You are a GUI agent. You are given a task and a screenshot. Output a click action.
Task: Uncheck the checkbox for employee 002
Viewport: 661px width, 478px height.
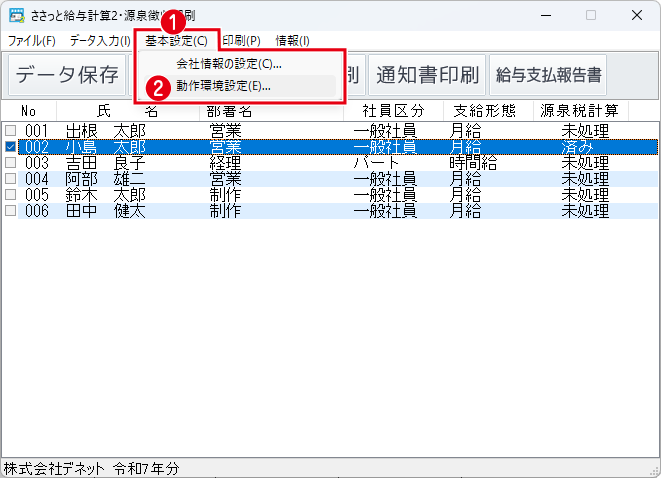tap(11, 147)
